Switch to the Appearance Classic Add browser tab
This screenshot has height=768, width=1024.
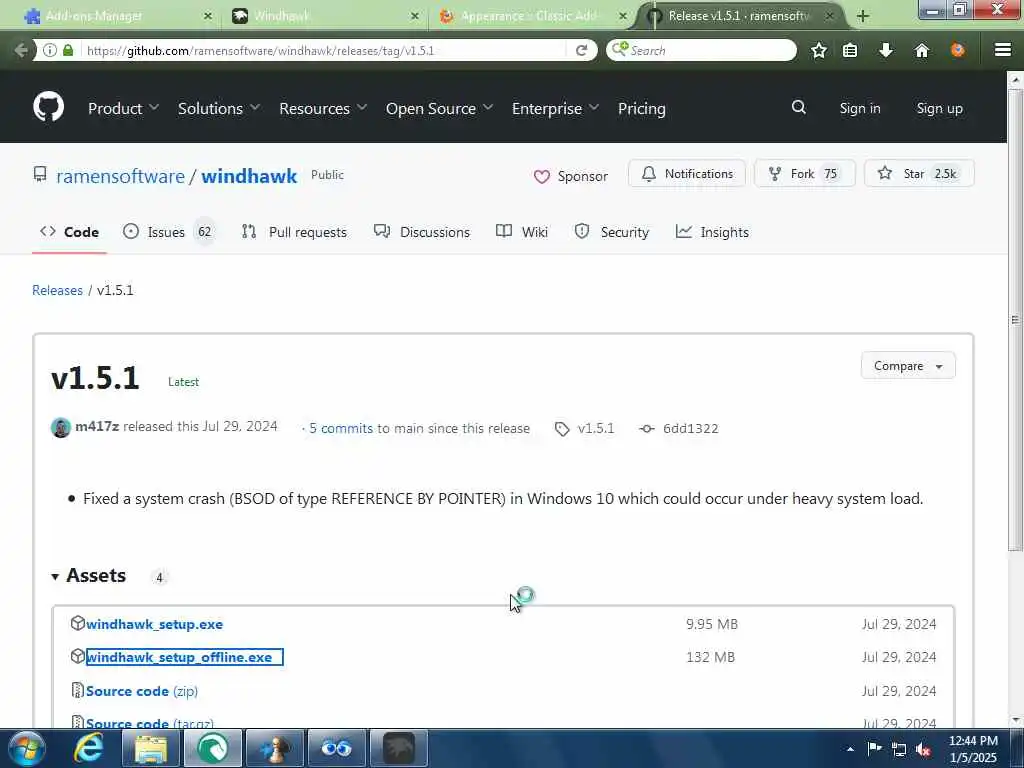[x=532, y=16]
